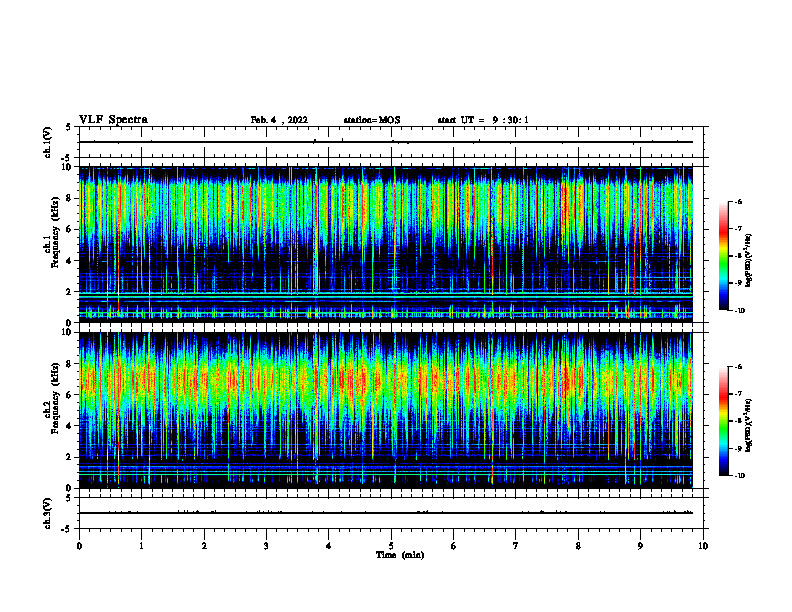This screenshot has height=612, width=792.
Task: Click the "5" tick of ch.1(V) axis
Action: coord(69,127)
